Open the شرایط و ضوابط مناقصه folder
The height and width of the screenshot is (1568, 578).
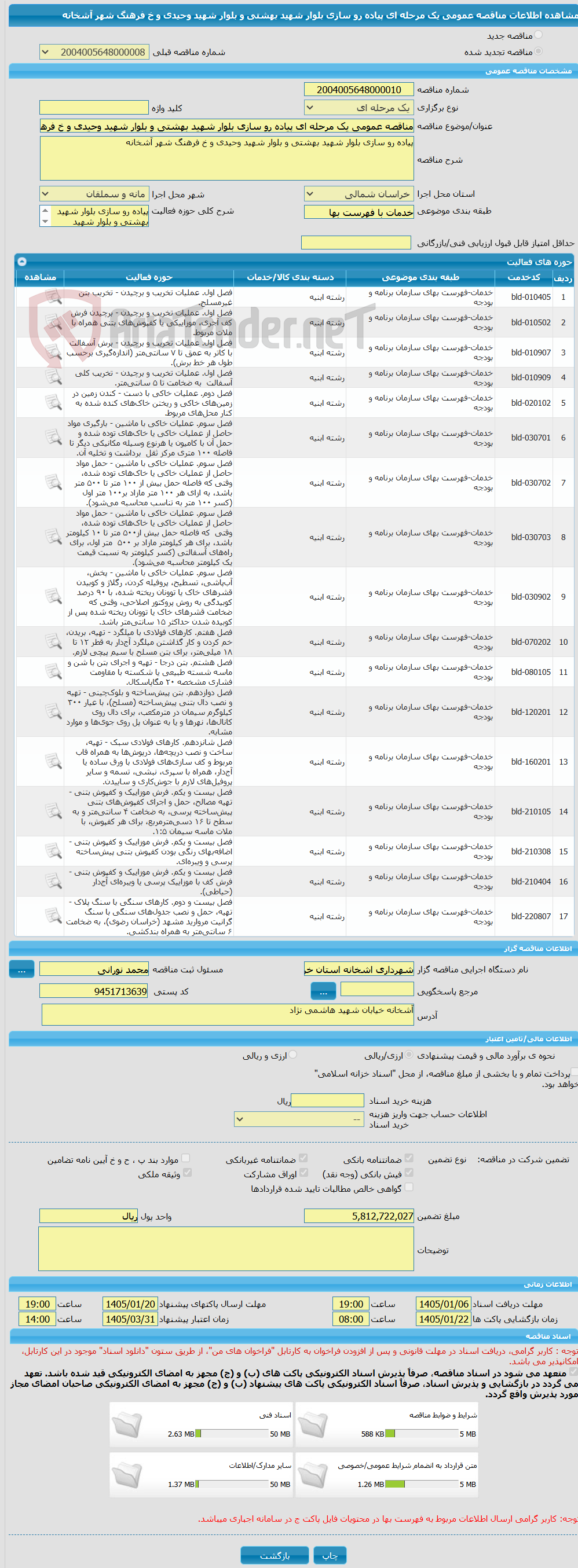(x=312, y=1426)
